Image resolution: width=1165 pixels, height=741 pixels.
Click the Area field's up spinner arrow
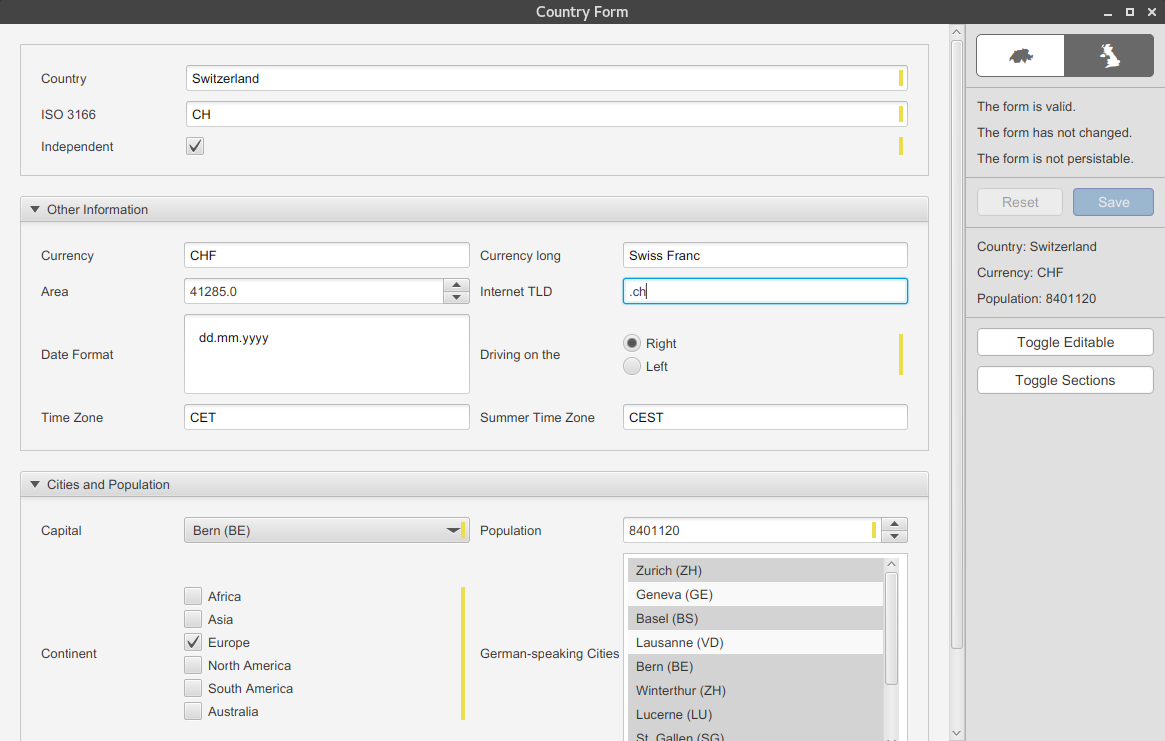457,285
